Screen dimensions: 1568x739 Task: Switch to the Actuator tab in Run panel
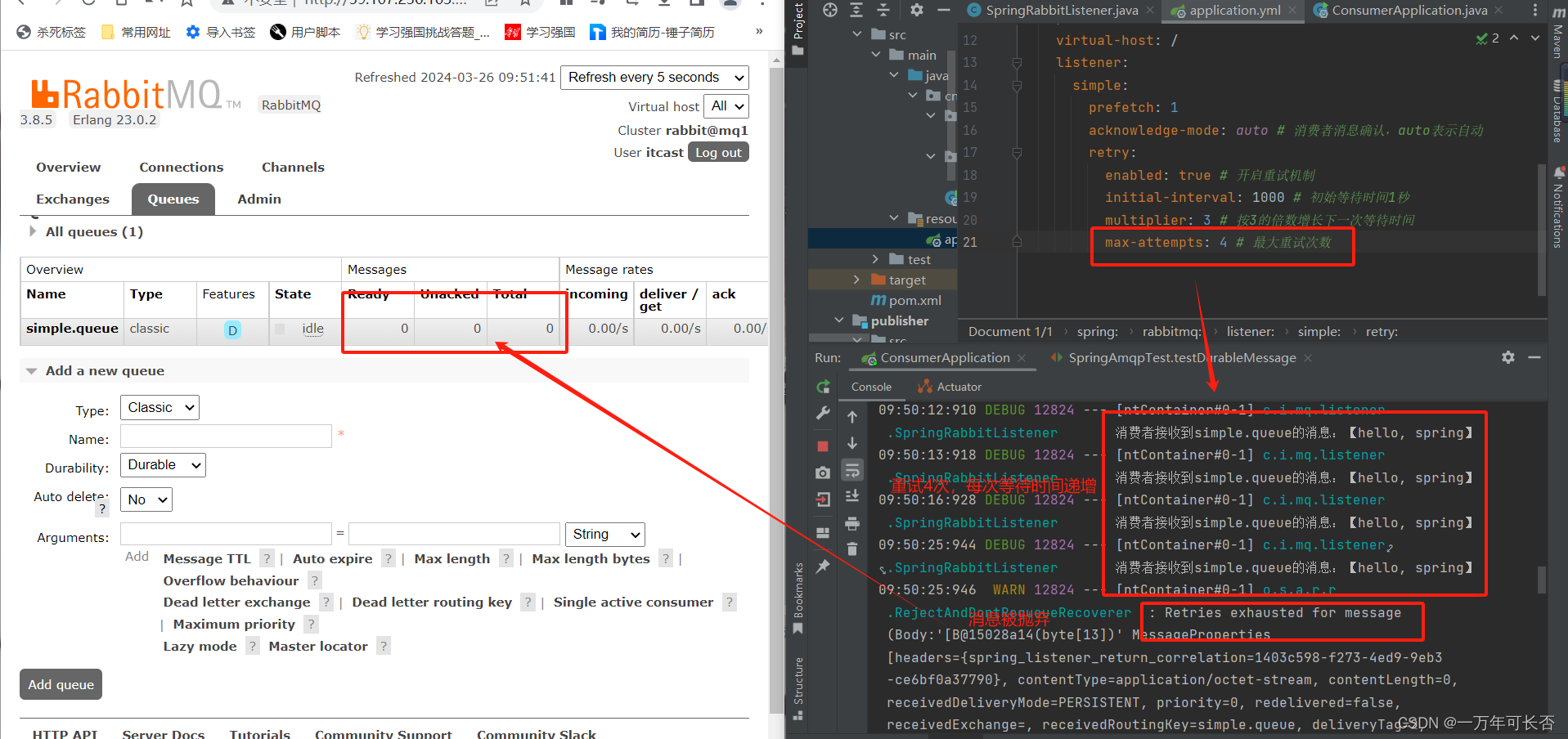[950, 387]
